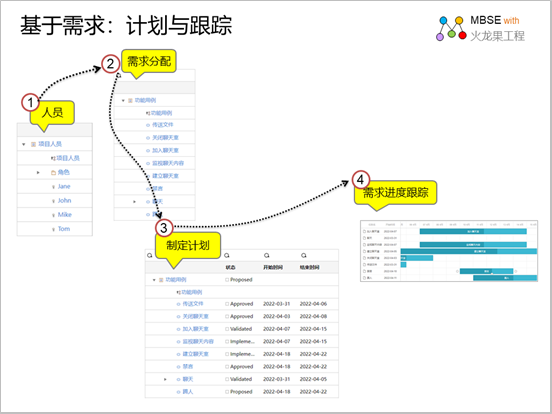Collapse the 功能用例 node in the plan table
This screenshot has width=552, height=414.
pos(154,280)
